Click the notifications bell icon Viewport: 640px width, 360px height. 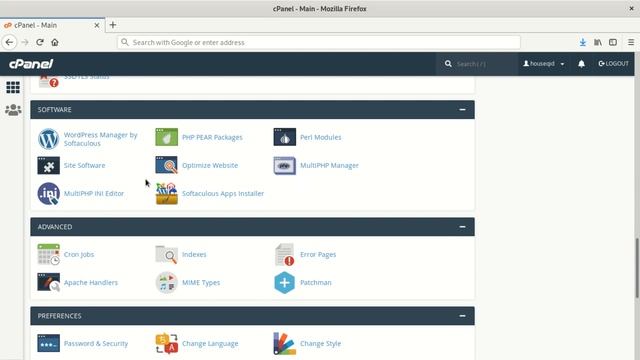tap(581, 64)
